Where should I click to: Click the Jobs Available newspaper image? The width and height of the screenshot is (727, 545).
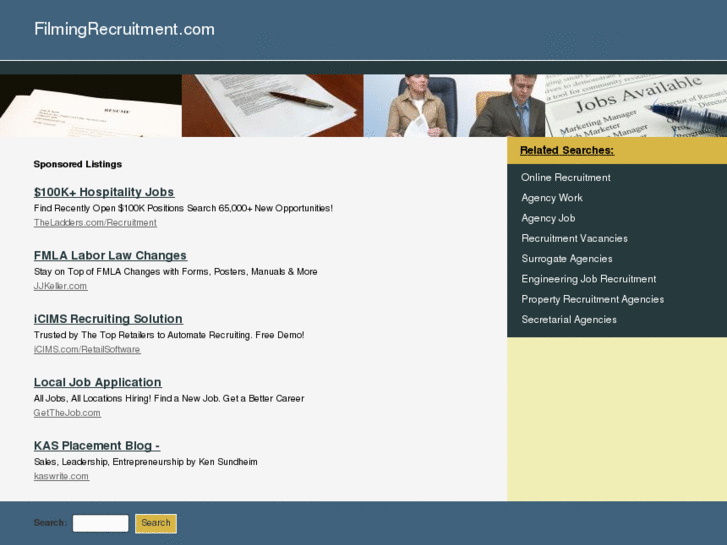636,106
